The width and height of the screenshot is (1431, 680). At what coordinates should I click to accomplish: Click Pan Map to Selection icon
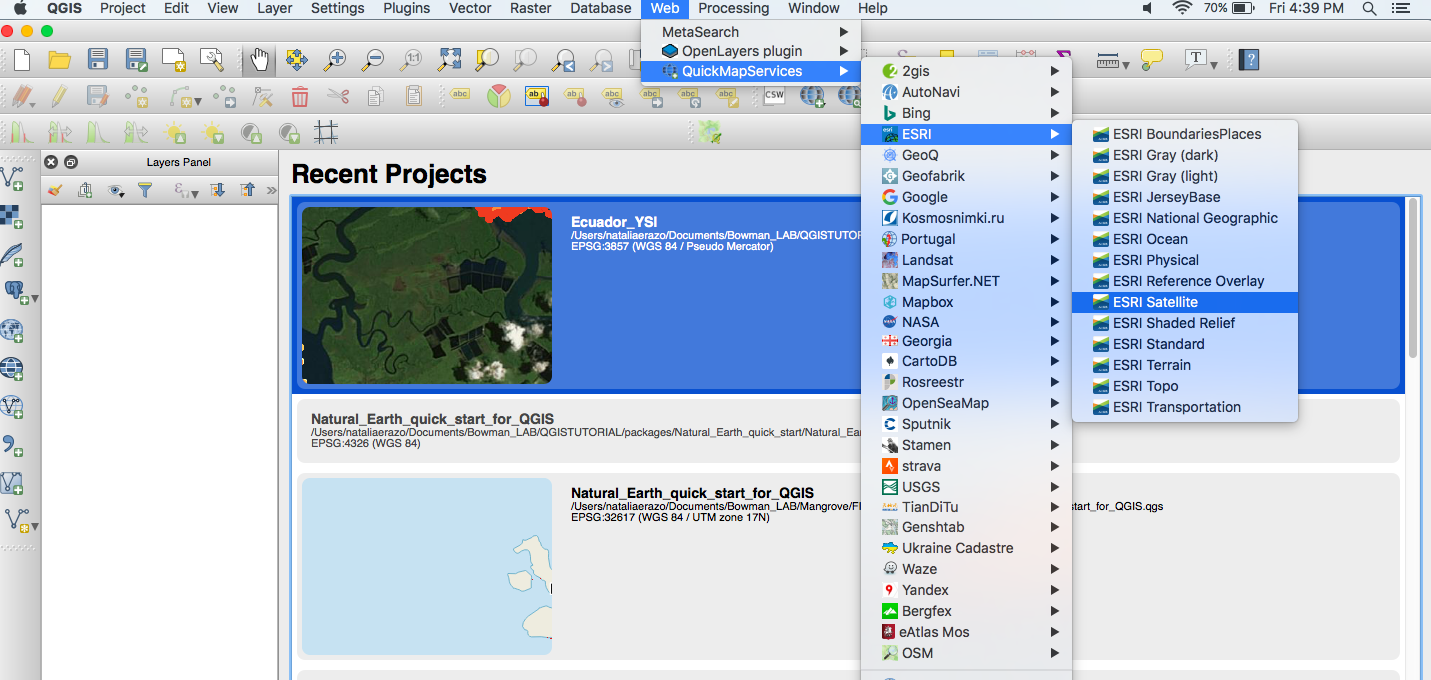click(x=297, y=60)
